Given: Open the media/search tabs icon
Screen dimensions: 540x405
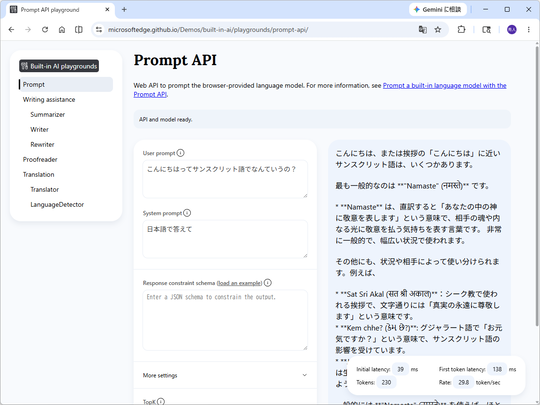Looking at the screenshot, I should coord(486,30).
